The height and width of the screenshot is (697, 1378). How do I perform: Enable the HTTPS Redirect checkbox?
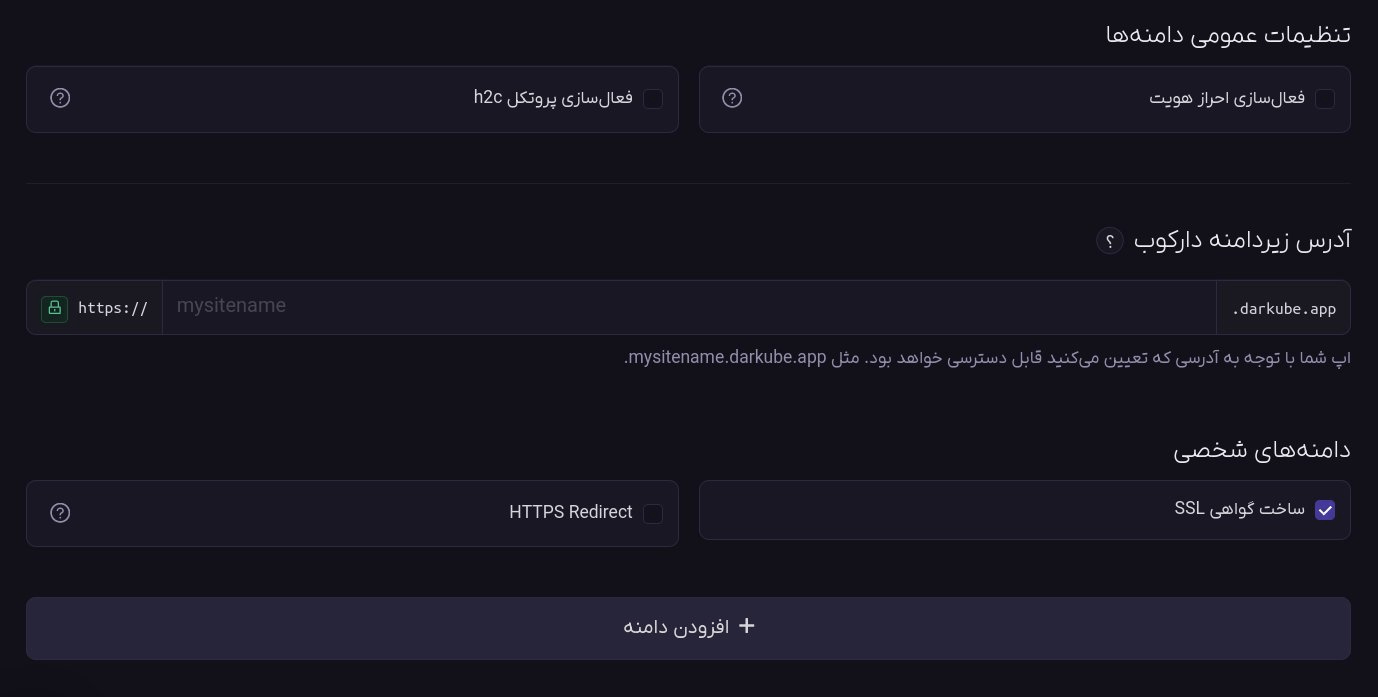pyautogui.click(x=653, y=514)
